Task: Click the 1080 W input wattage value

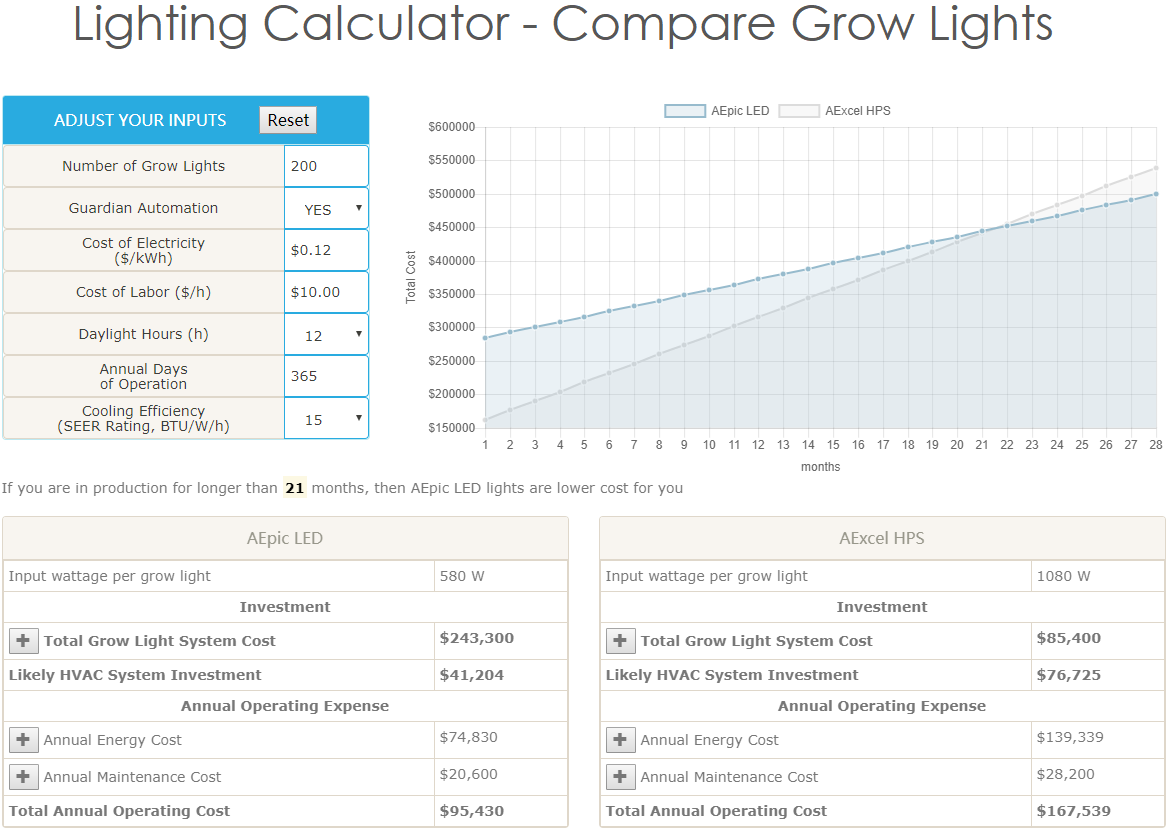Action: [x=1063, y=576]
